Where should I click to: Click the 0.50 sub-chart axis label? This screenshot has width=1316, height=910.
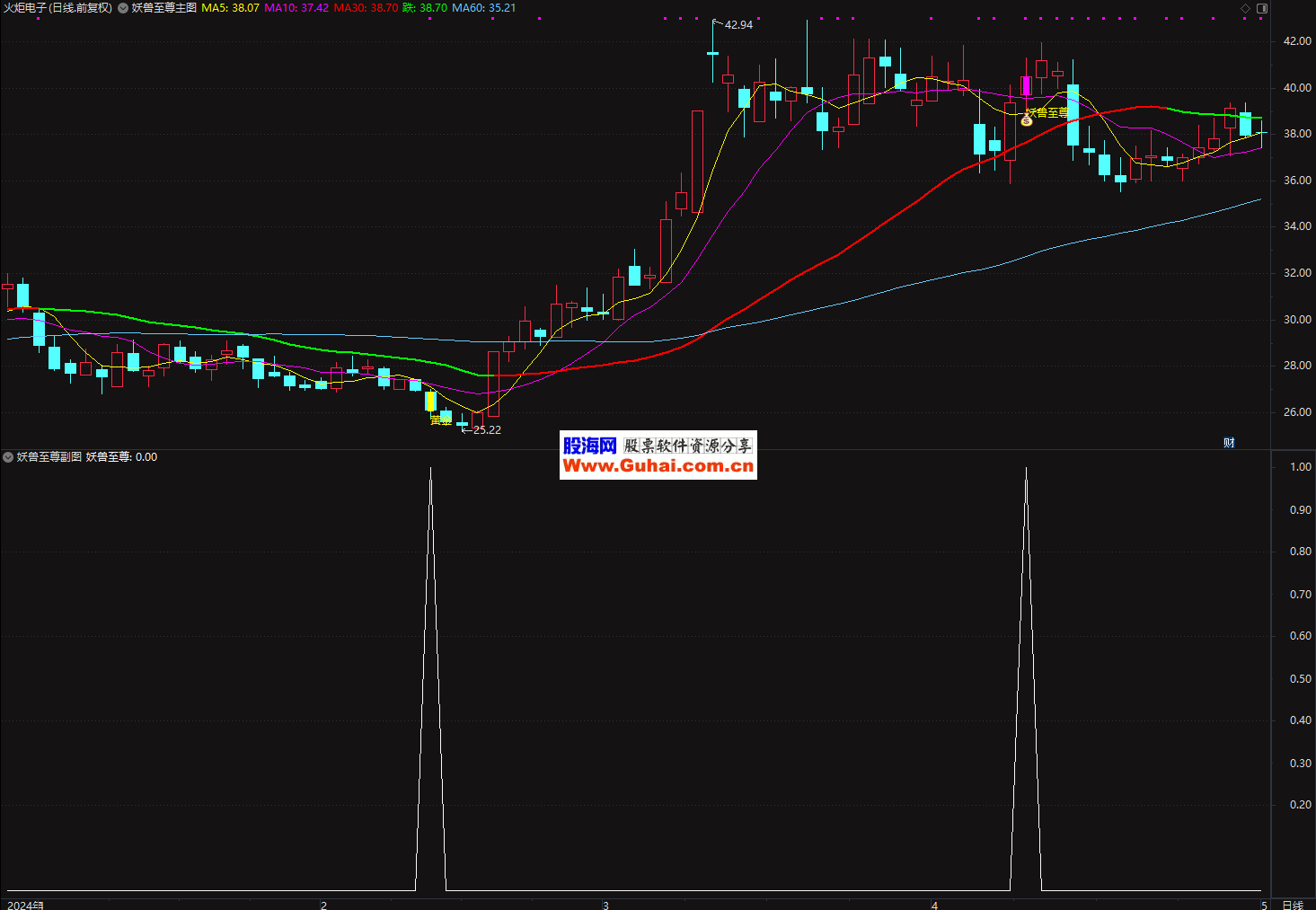[1300, 679]
